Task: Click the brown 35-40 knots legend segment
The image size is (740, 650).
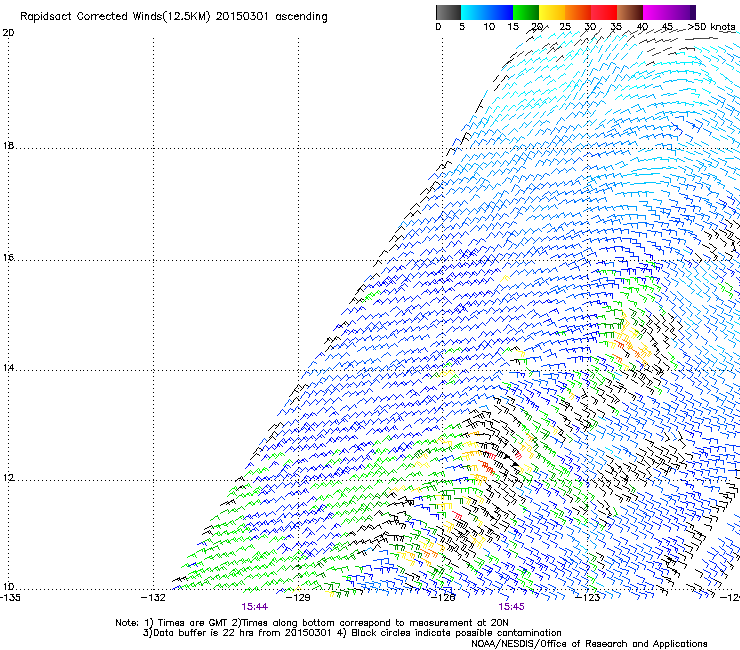Action: (630, 12)
